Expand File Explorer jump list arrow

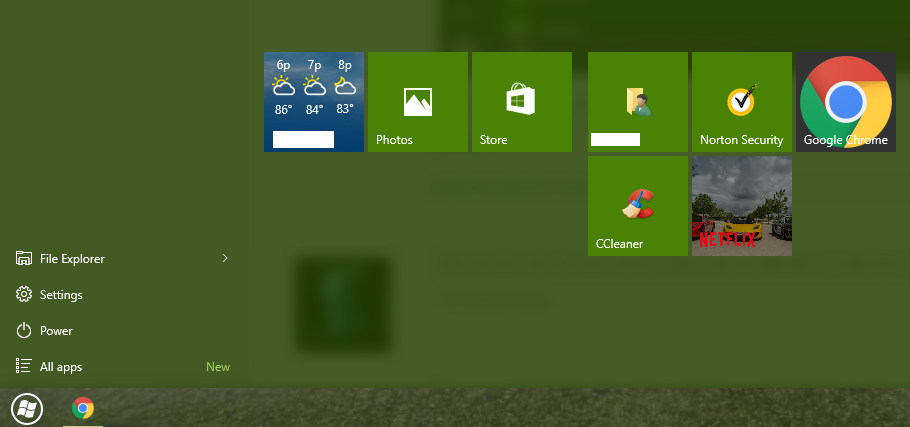pos(225,258)
